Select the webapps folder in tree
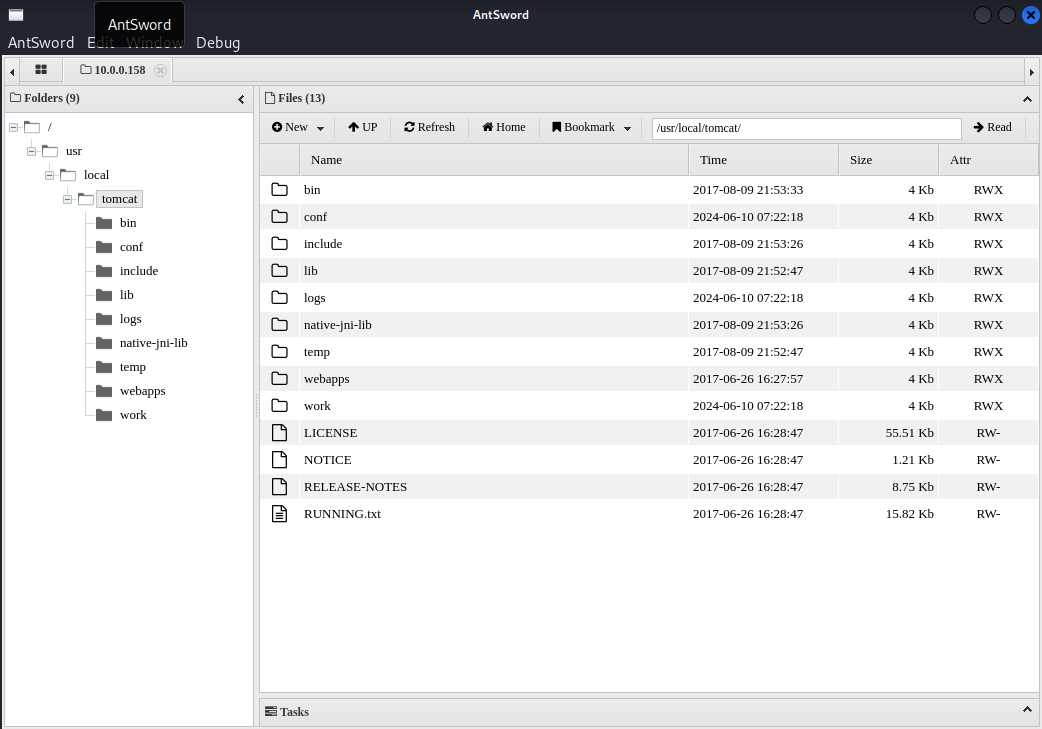The width and height of the screenshot is (1042, 729). point(142,391)
